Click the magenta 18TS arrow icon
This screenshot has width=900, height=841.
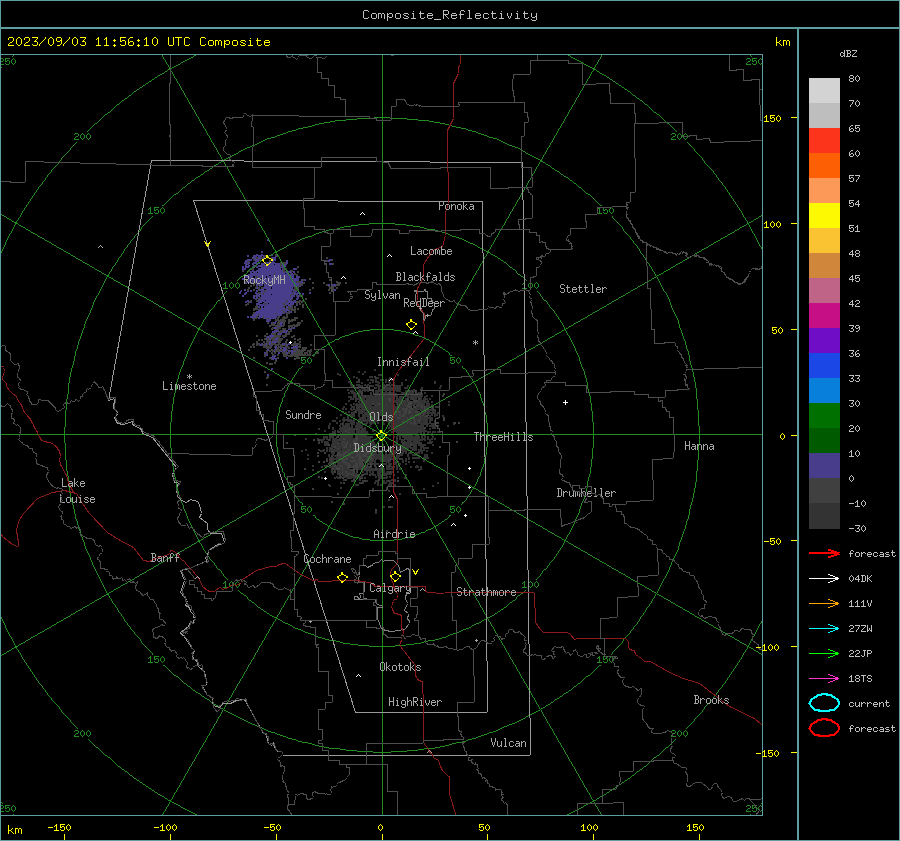pyautogui.click(x=824, y=679)
